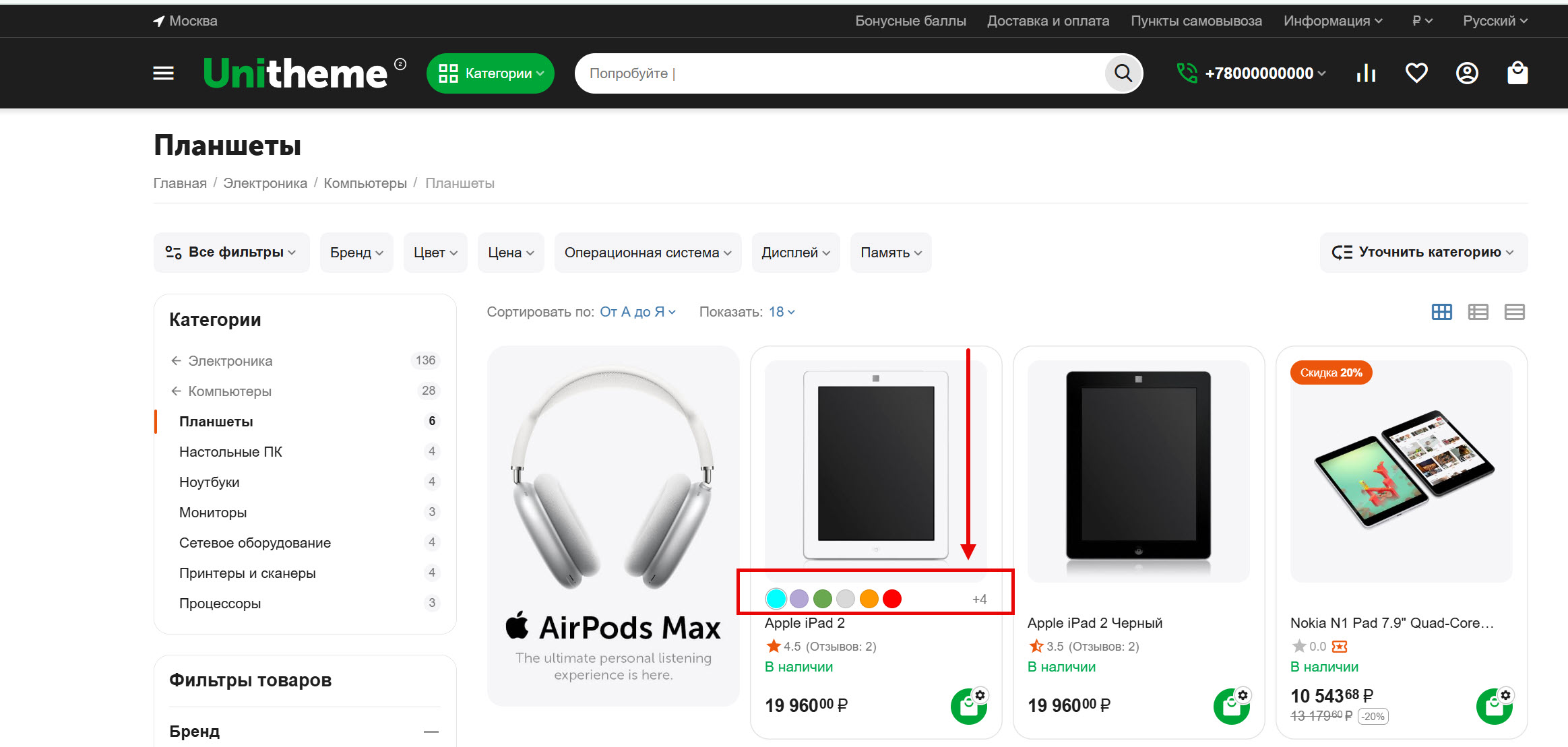Open the wishlist heart icon
This screenshot has width=1568, height=747.
tap(1416, 73)
